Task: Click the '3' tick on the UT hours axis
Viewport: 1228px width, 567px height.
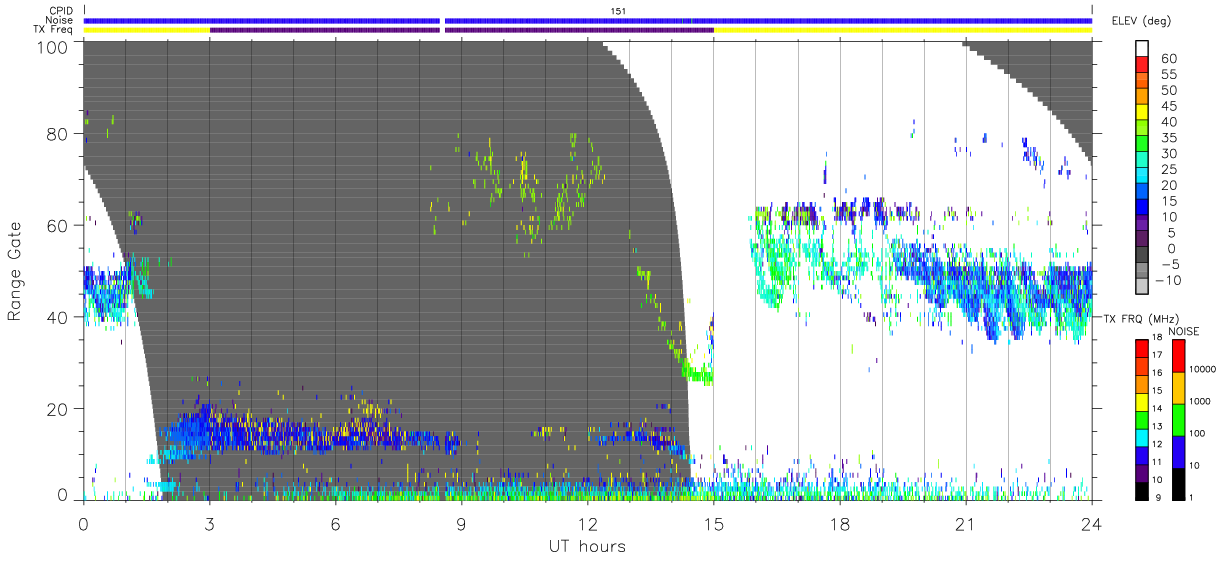Action: tap(209, 524)
